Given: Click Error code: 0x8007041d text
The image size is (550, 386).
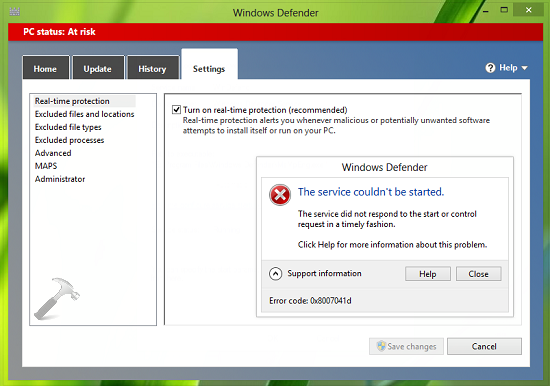Looking at the screenshot, I should pyautogui.click(x=310, y=301).
